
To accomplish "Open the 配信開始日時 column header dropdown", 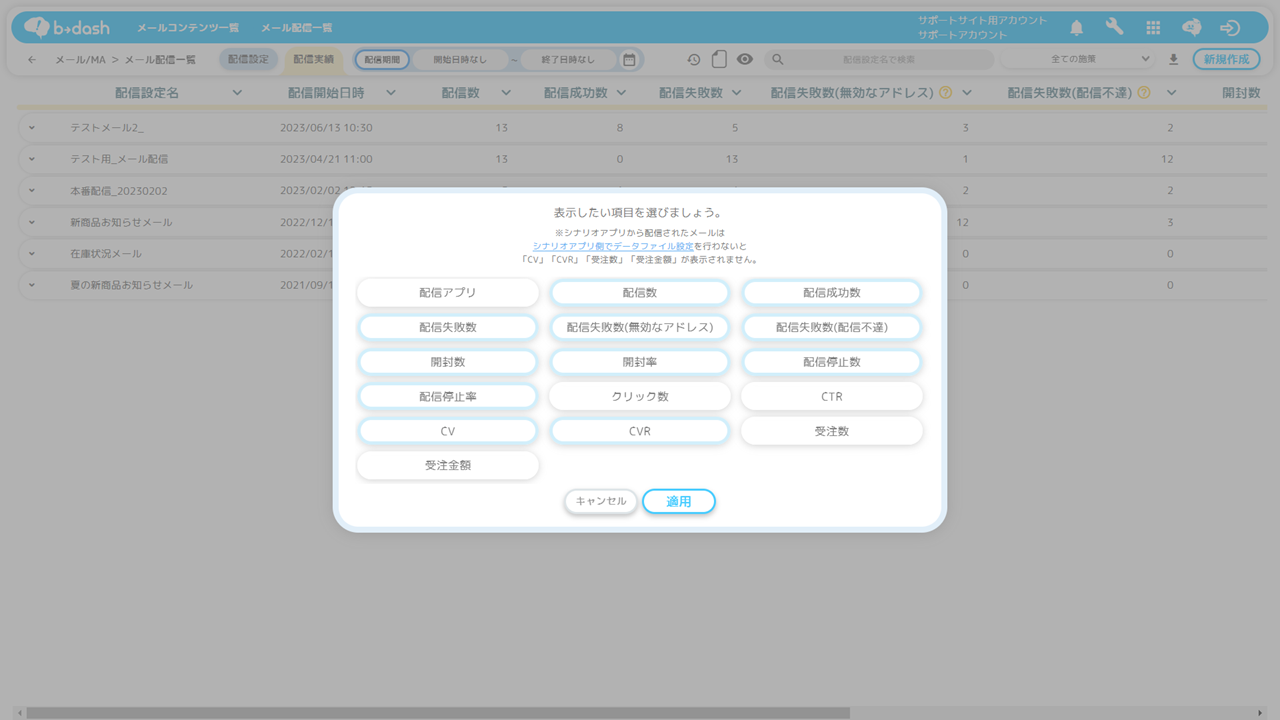I will point(391,93).
